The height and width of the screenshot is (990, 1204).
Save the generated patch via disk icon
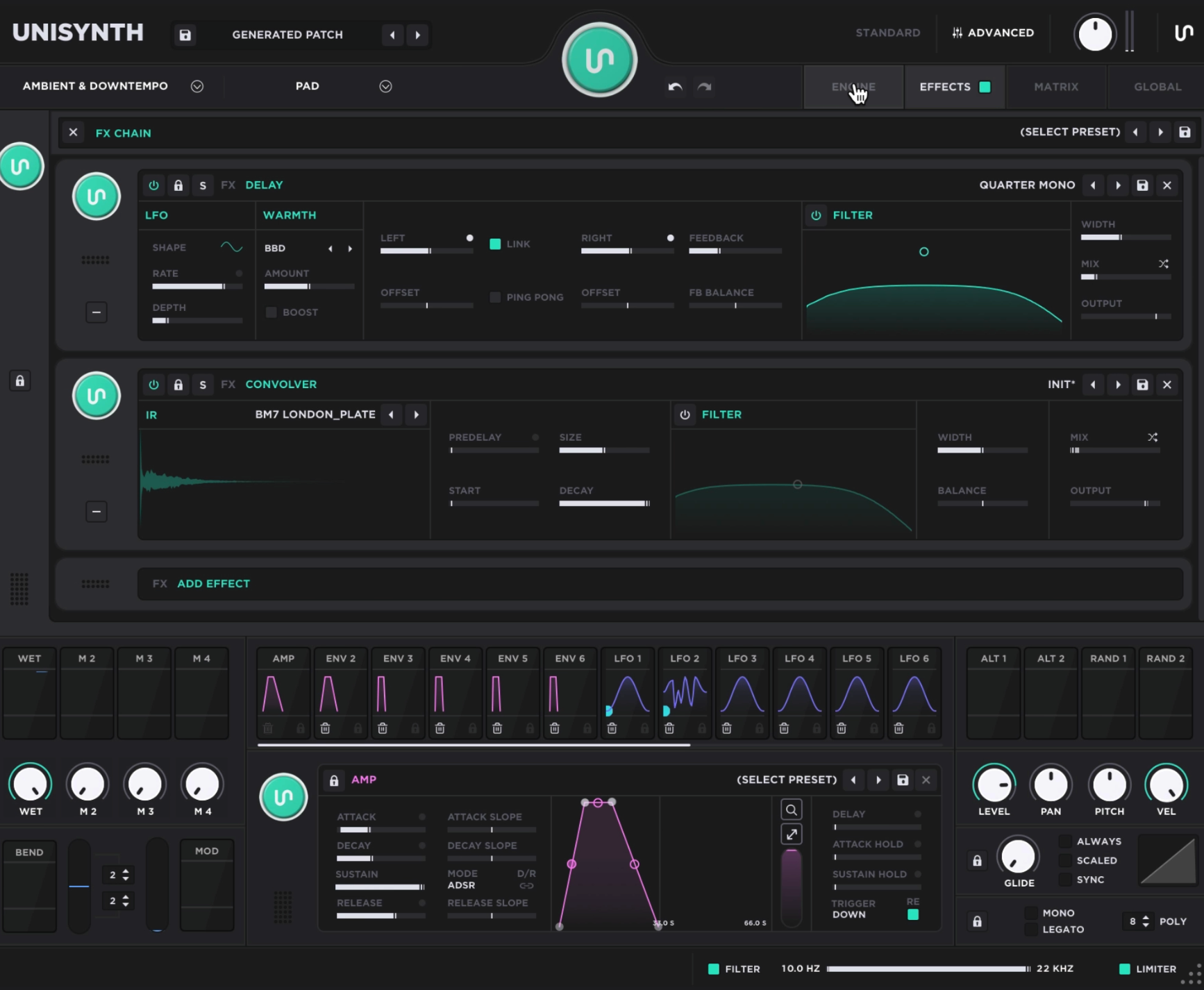185,35
